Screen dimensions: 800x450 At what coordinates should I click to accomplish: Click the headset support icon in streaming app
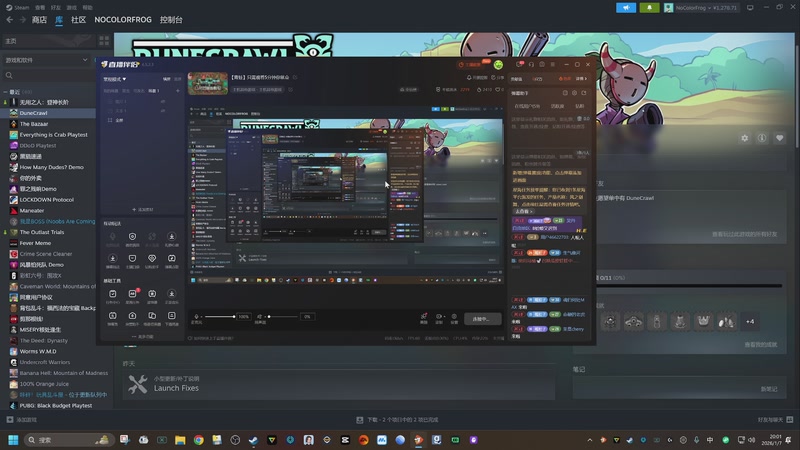coord(531,64)
